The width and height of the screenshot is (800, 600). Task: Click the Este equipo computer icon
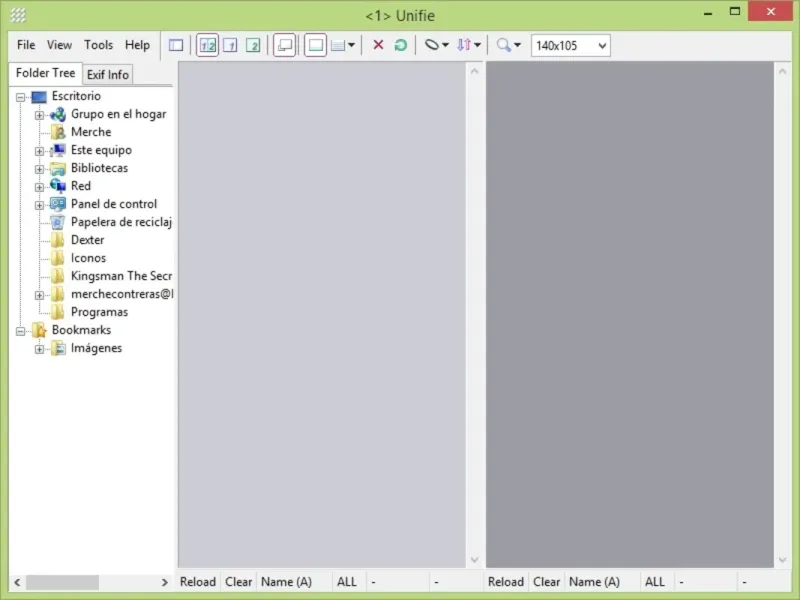(x=58, y=150)
